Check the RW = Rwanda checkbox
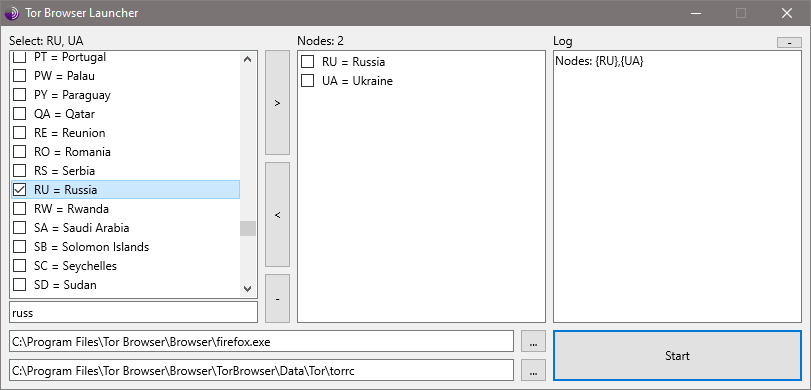This screenshot has width=811, height=390. 19,209
